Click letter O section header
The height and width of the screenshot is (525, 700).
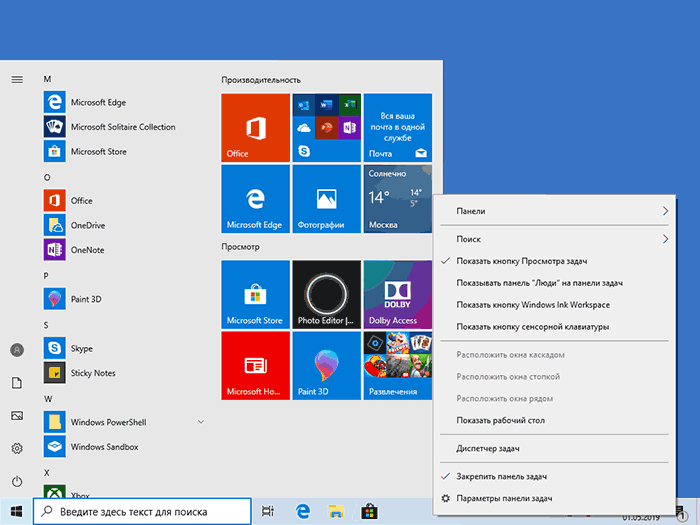click(x=47, y=178)
